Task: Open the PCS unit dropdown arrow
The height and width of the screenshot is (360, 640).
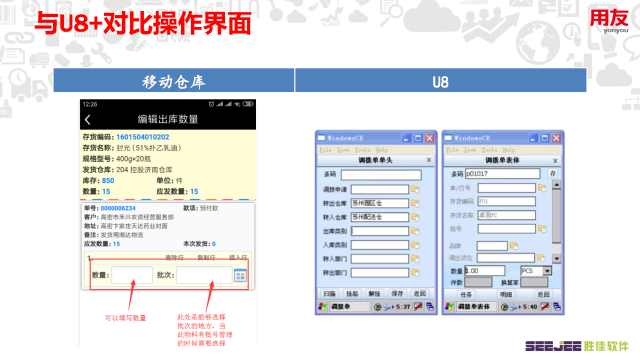Action: [x=547, y=271]
